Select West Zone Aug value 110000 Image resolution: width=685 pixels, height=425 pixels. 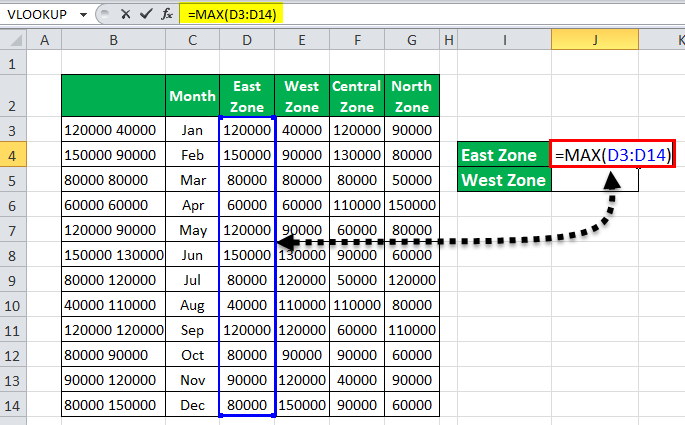[302, 305]
